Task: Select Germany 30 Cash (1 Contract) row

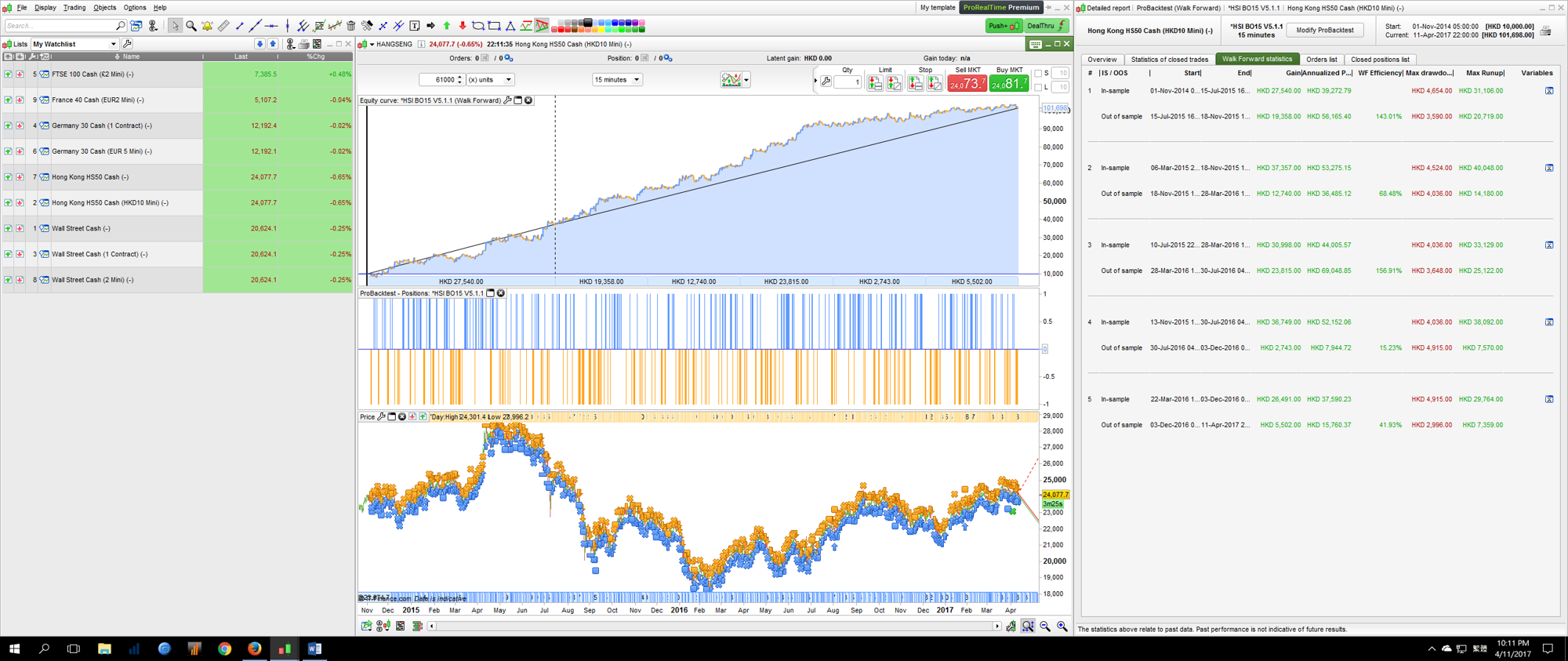Action: pyautogui.click(x=177, y=125)
